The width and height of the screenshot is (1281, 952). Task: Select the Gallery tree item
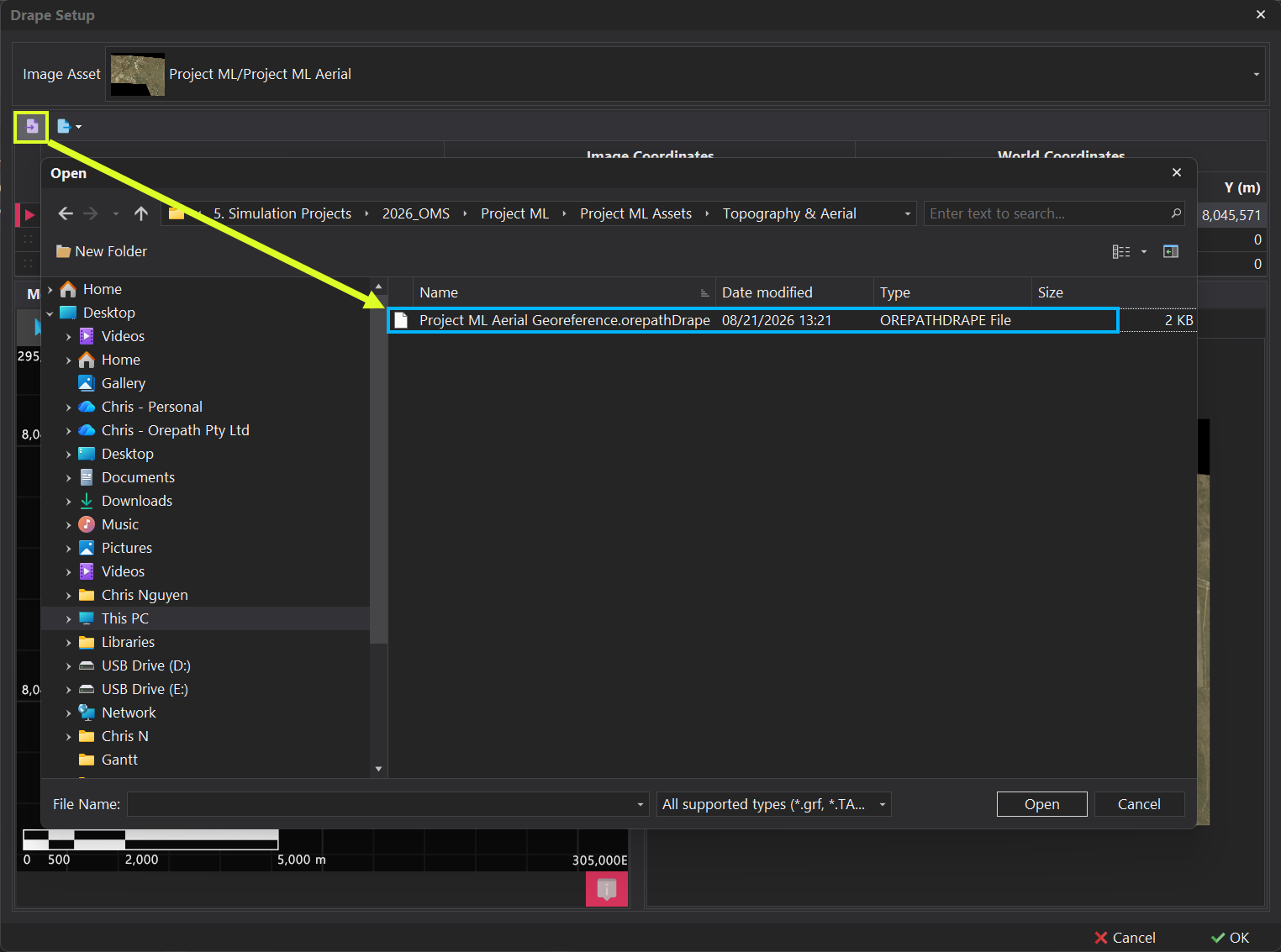[x=124, y=383]
